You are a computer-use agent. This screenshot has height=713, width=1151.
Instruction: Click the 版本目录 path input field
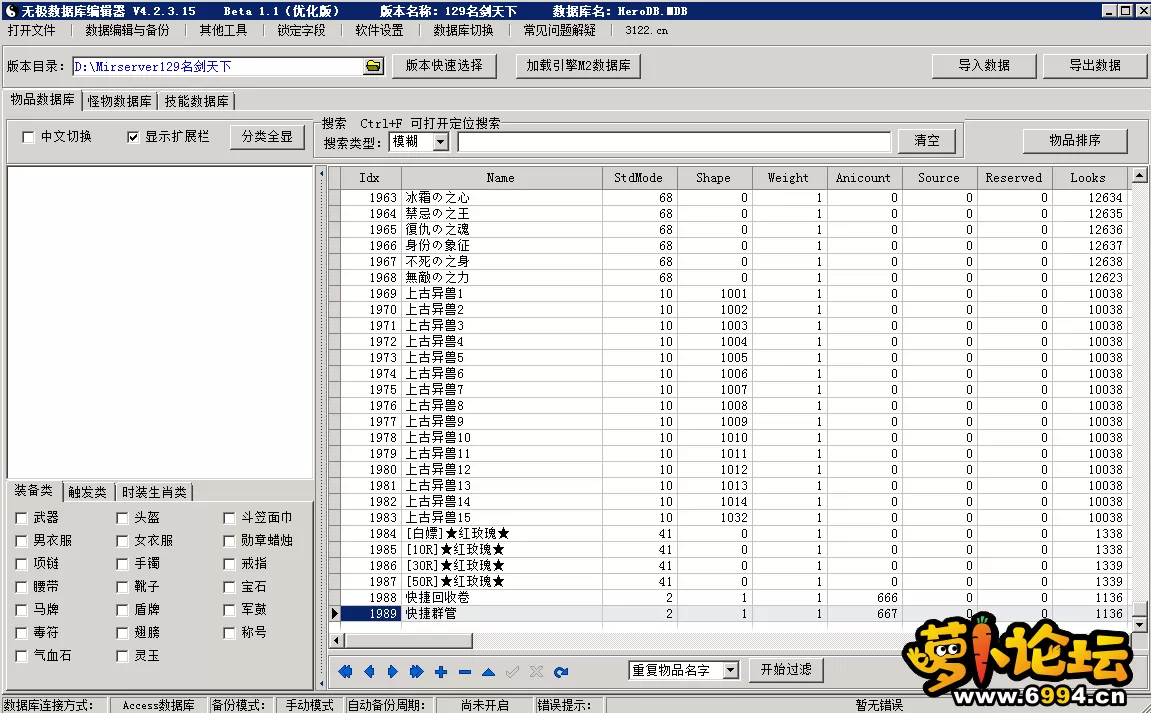[x=218, y=66]
